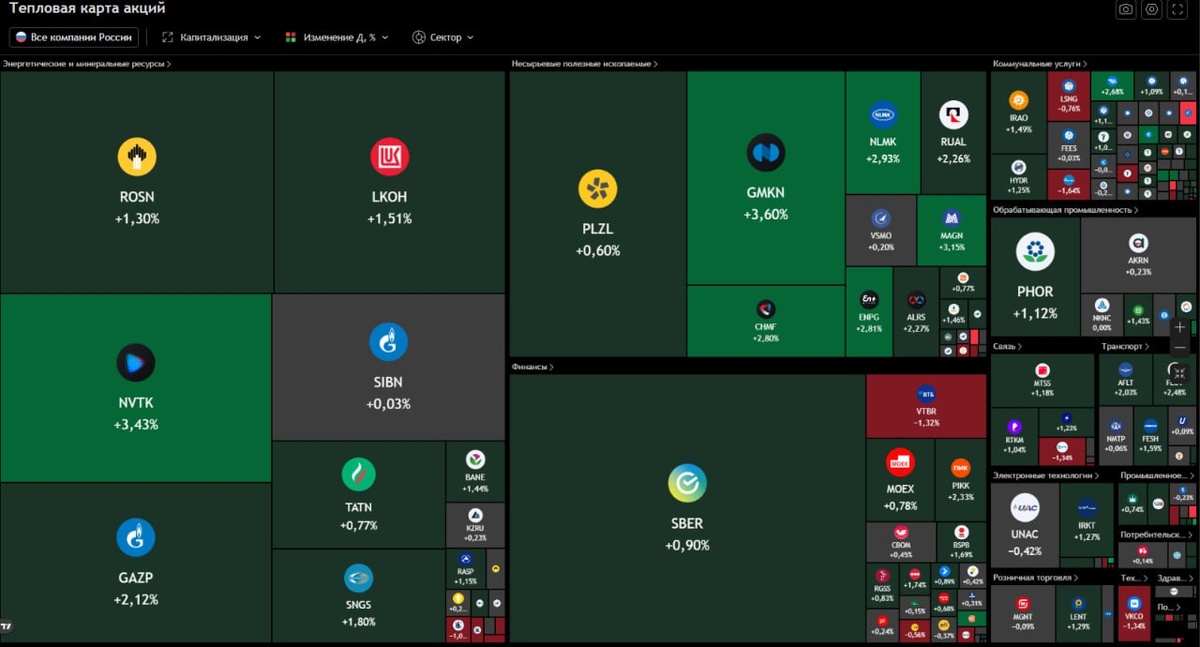The width and height of the screenshot is (1200, 647).
Task: Zoom in with the plus button
Action: point(1180,327)
